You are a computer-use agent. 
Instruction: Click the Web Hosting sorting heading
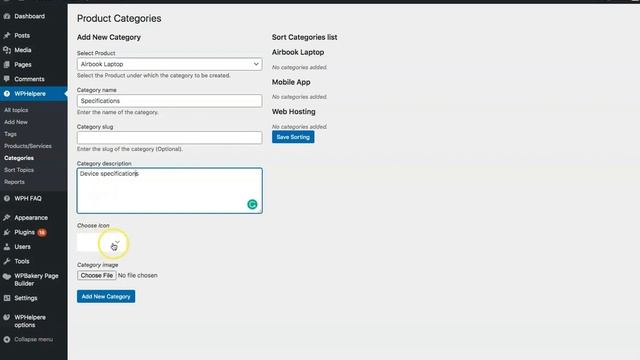[293, 112]
